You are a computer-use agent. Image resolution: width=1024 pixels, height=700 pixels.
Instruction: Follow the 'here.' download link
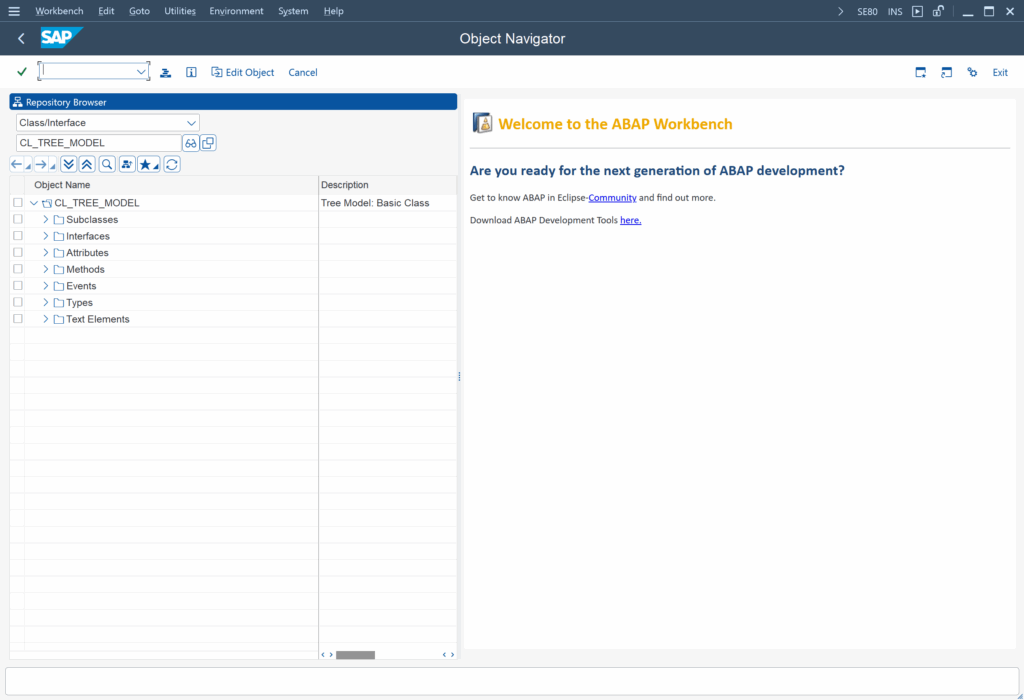point(630,220)
